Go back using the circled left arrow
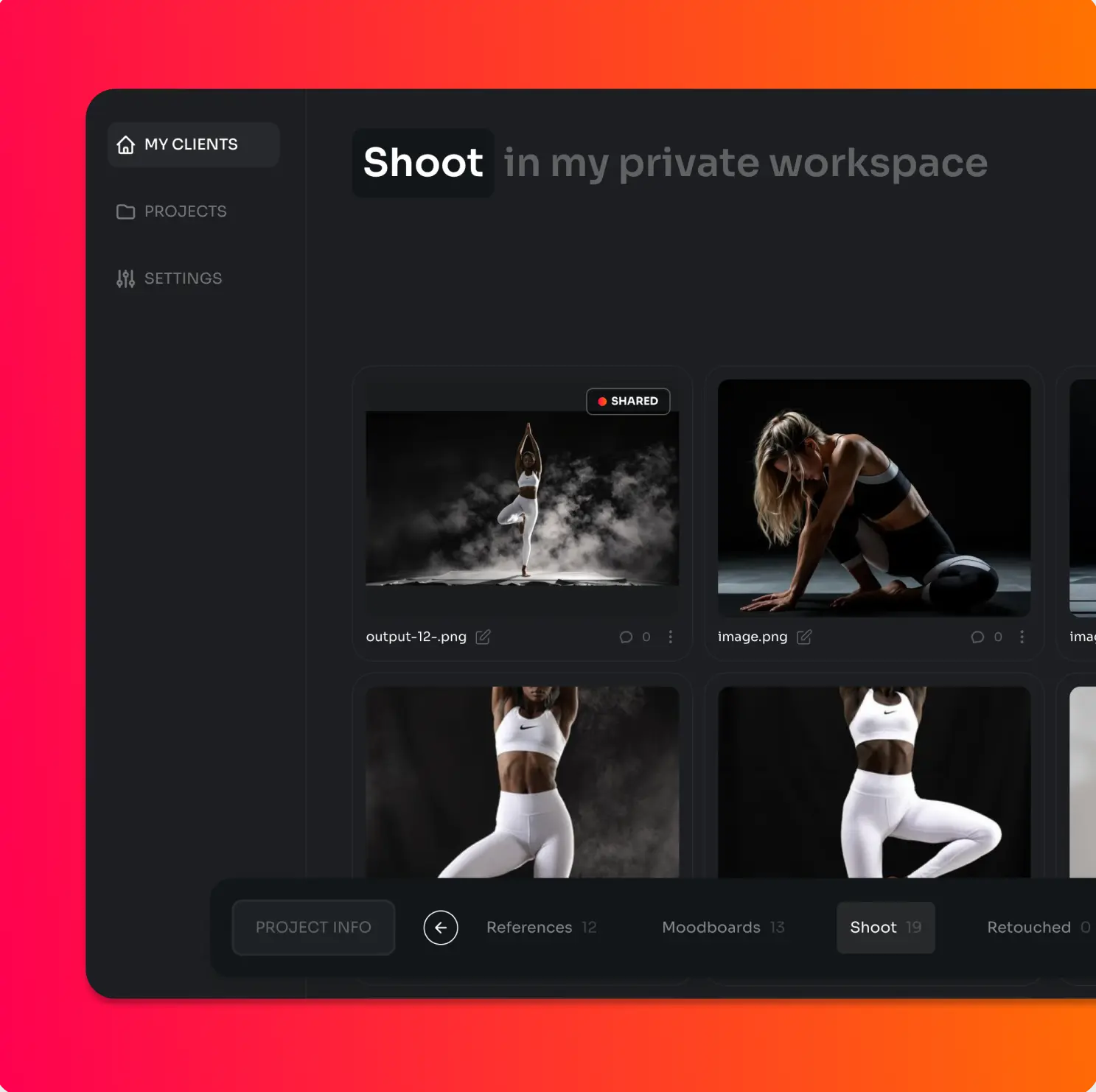This screenshot has width=1096, height=1092. coord(441,928)
